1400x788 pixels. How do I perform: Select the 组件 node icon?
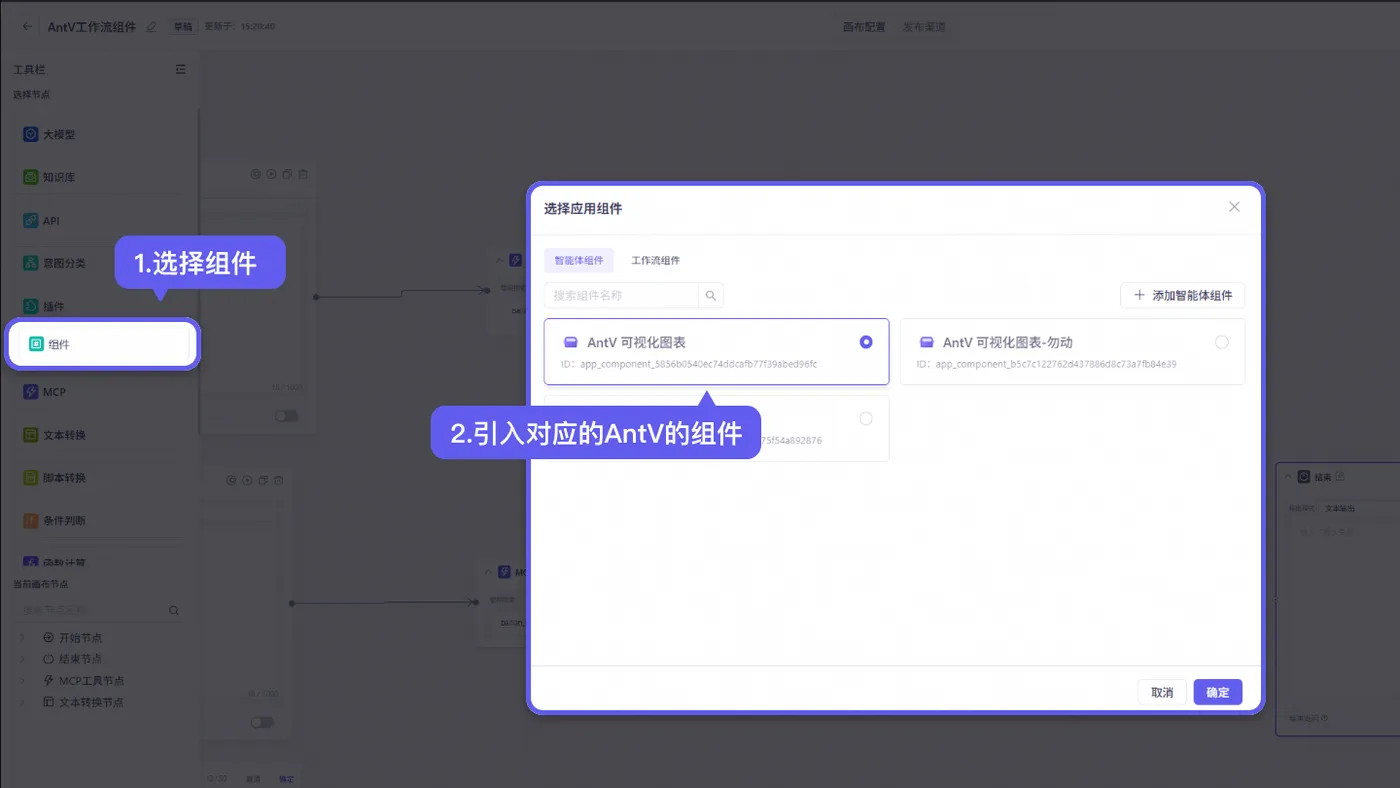[36, 344]
